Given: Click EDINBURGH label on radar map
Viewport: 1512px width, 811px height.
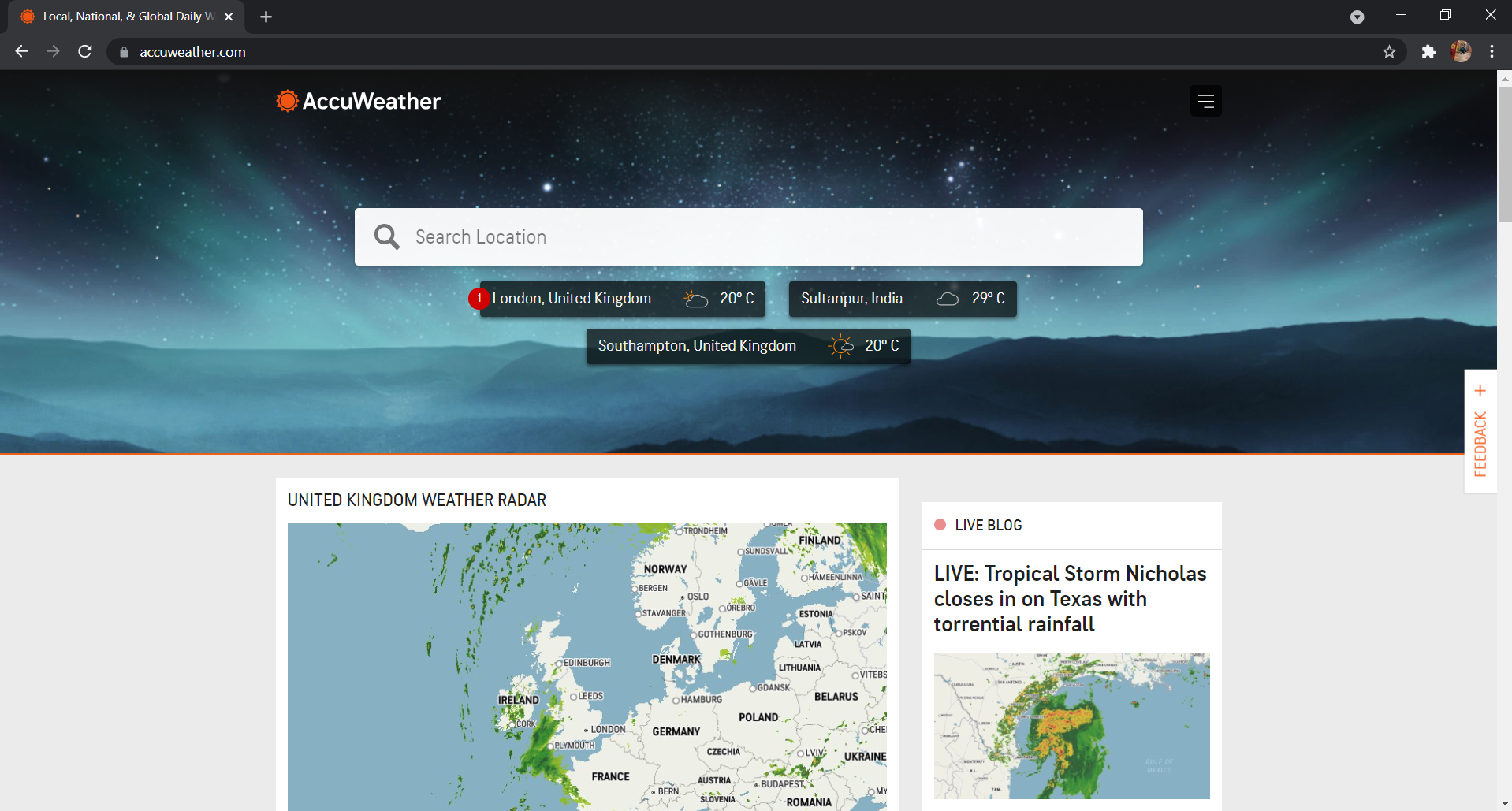Looking at the screenshot, I should click(587, 663).
